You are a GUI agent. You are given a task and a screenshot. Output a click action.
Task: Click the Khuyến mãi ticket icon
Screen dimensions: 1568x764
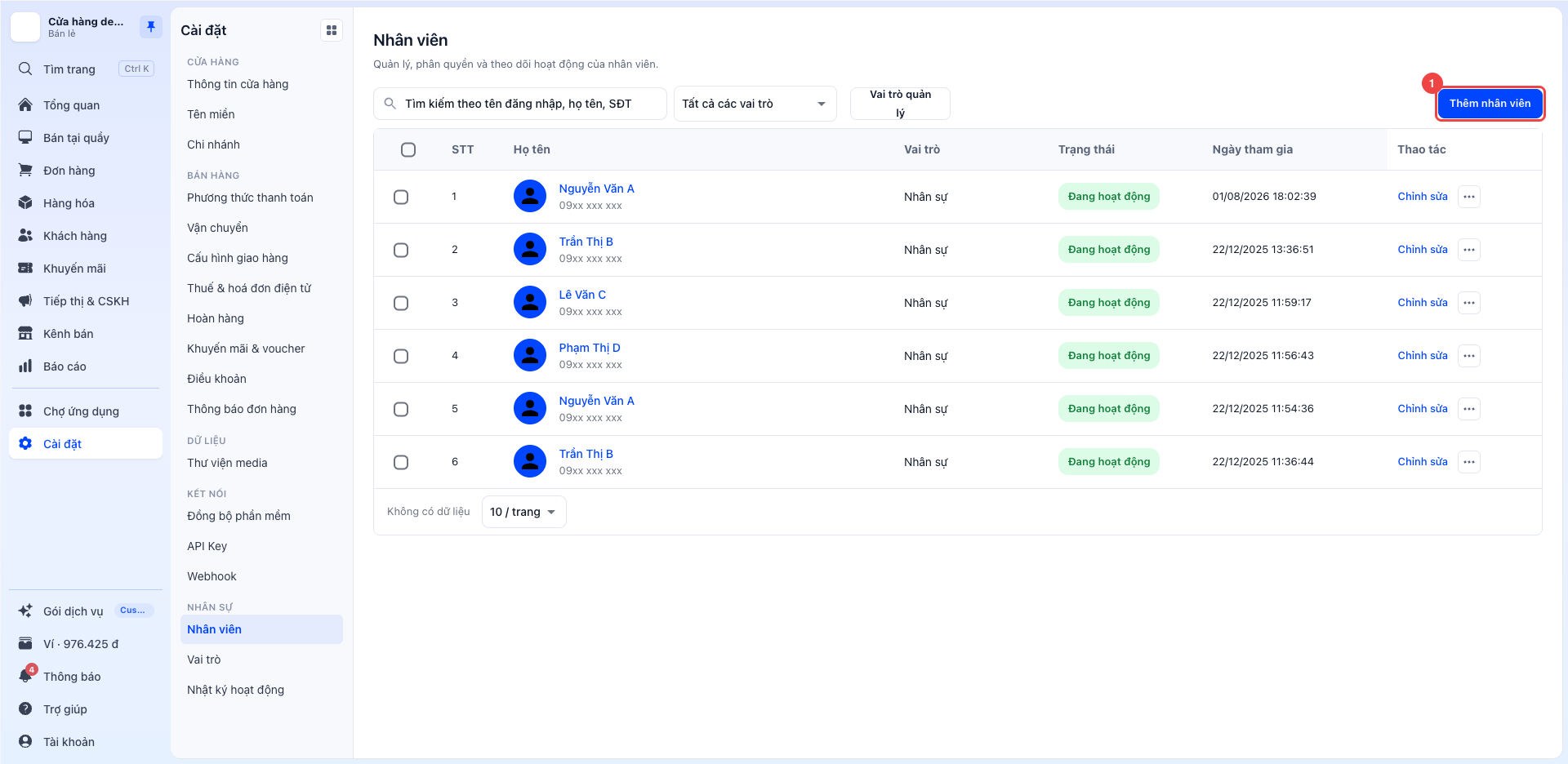click(25, 268)
